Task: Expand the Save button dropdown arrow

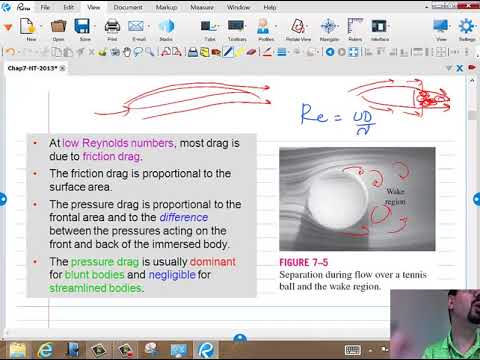Action: point(95,26)
